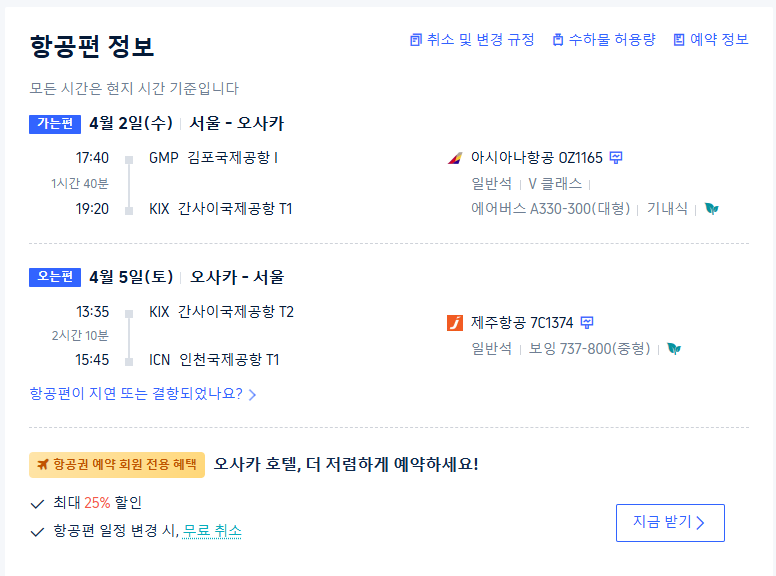Viewport: 776px width, 576px height.
Task: Click the 무료 취소 underlined link
Action: (212, 531)
